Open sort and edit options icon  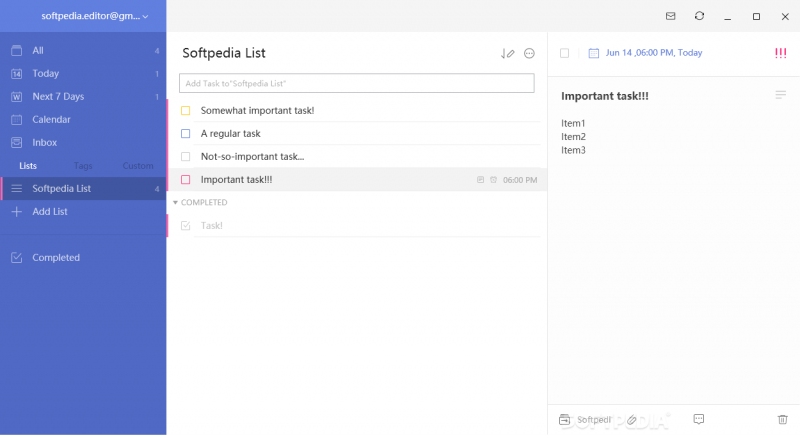point(508,53)
